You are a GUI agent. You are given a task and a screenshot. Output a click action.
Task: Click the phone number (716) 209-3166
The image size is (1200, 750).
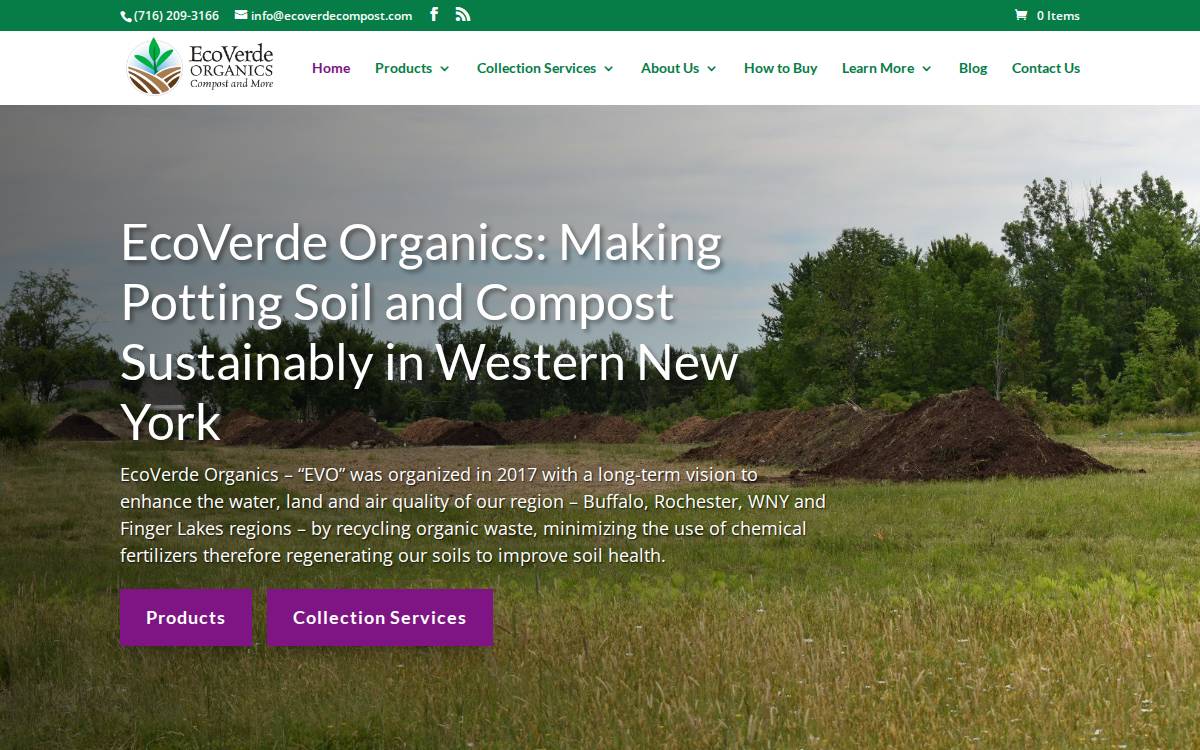point(176,15)
